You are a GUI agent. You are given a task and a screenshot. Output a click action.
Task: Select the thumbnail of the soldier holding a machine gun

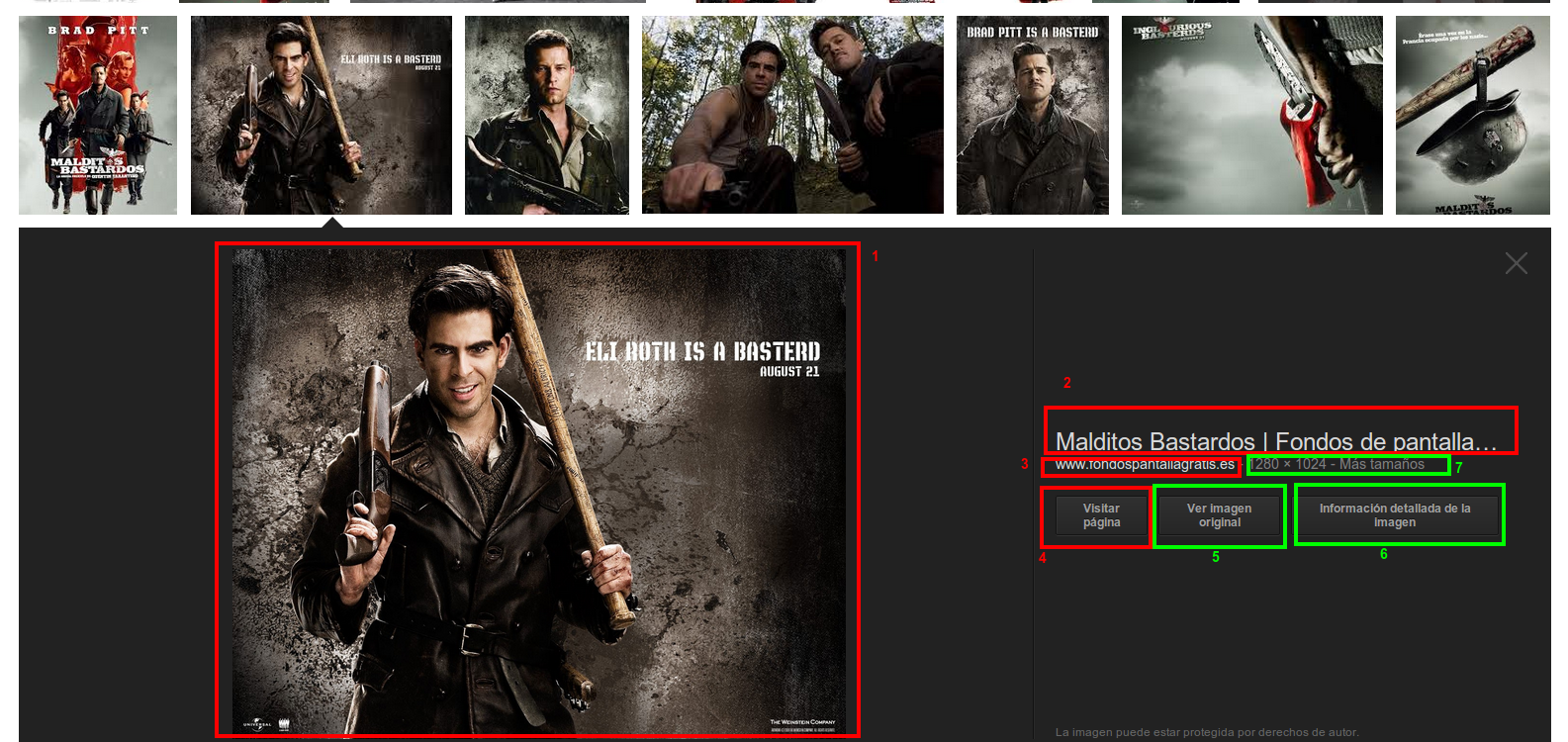(547, 115)
